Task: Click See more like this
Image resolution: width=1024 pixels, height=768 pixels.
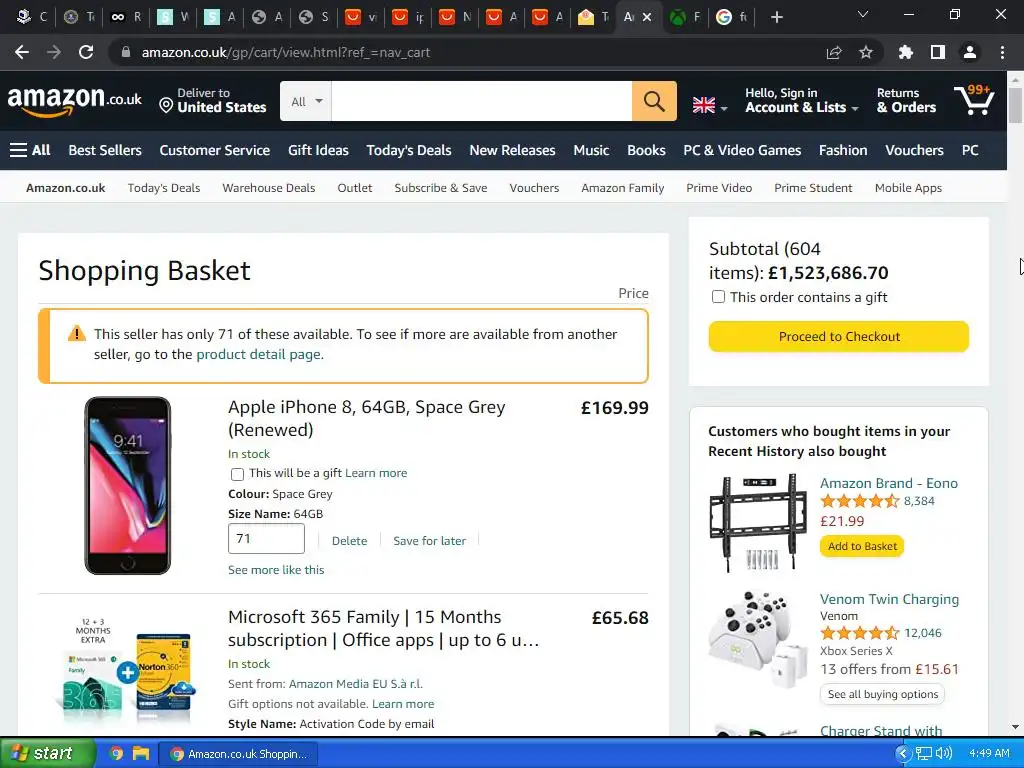Action: [276, 569]
